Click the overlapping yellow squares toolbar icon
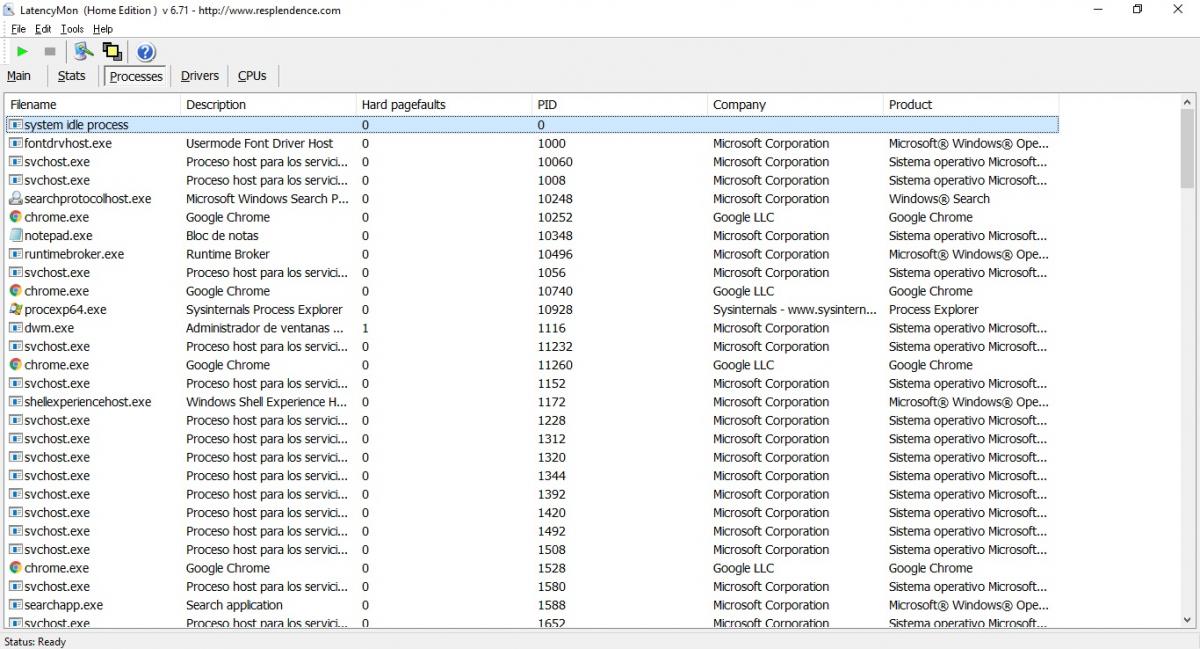1200x649 pixels. coord(112,51)
